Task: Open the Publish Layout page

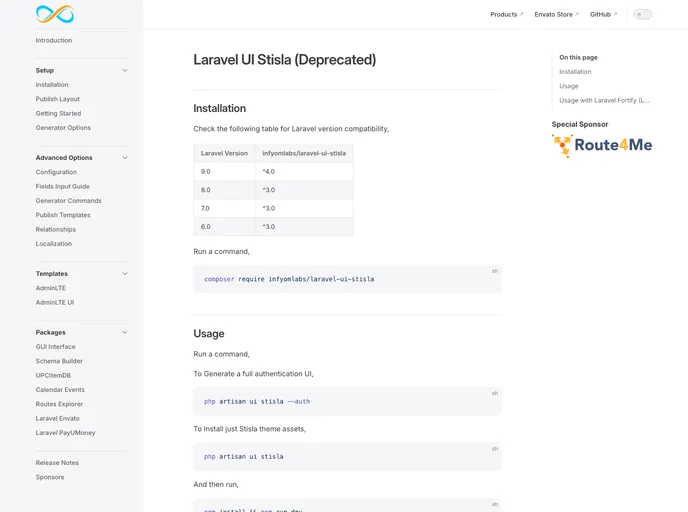Action: point(57,99)
